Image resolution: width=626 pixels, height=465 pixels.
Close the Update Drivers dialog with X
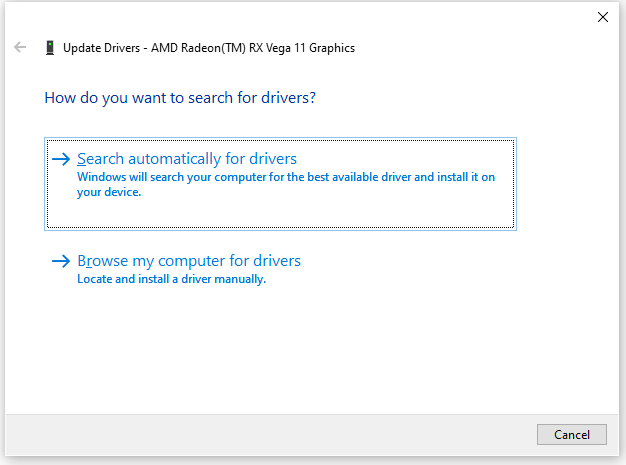pyautogui.click(x=602, y=17)
